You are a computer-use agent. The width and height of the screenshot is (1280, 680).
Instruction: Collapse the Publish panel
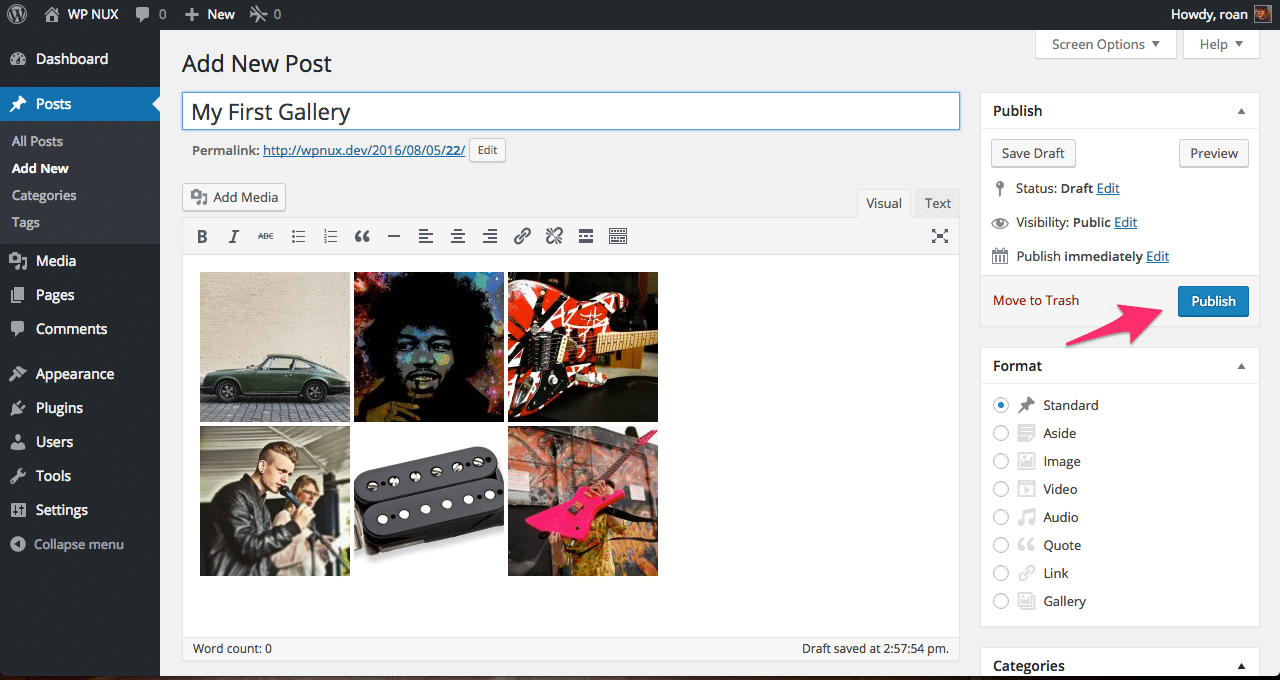click(1241, 111)
